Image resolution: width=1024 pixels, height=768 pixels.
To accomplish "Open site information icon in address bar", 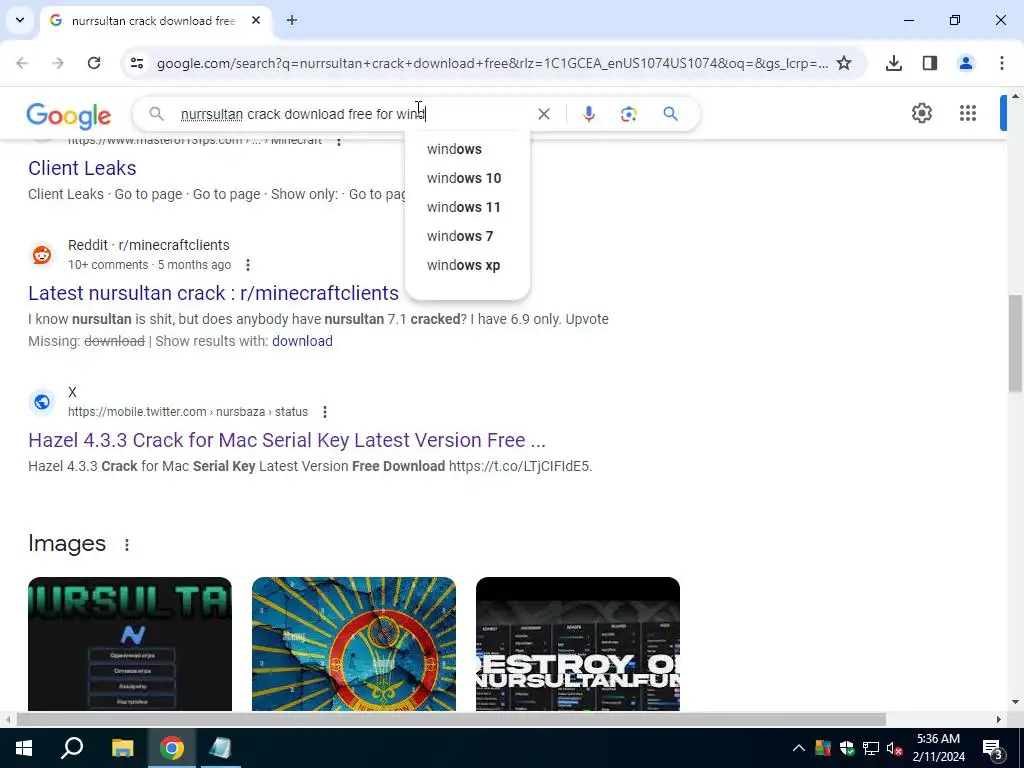I will (x=136, y=63).
